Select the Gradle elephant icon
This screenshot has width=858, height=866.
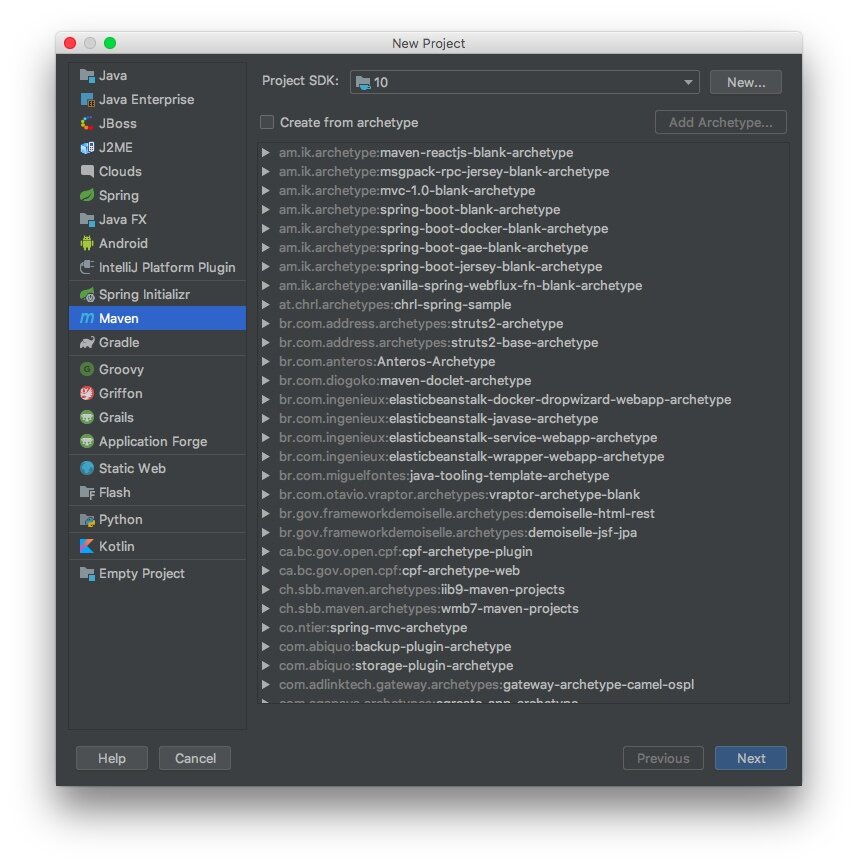click(87, 343)
